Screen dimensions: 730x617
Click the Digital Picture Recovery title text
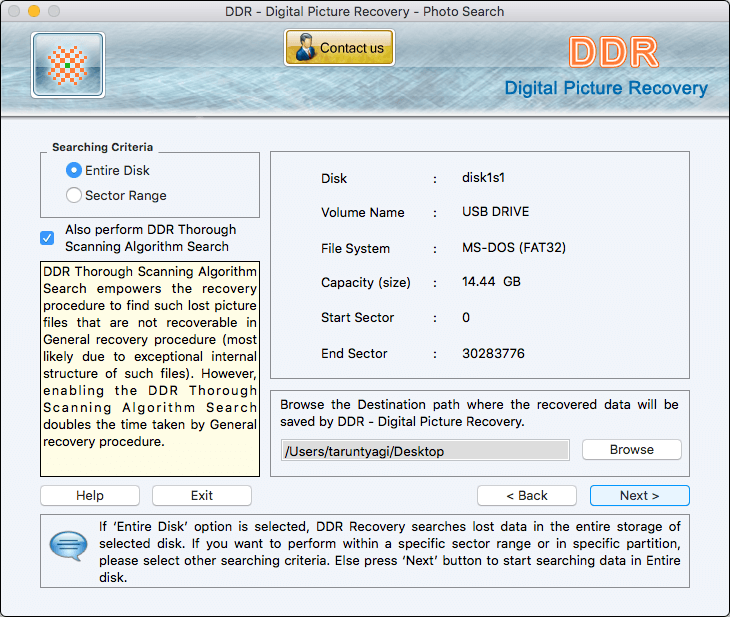point(606,88)
